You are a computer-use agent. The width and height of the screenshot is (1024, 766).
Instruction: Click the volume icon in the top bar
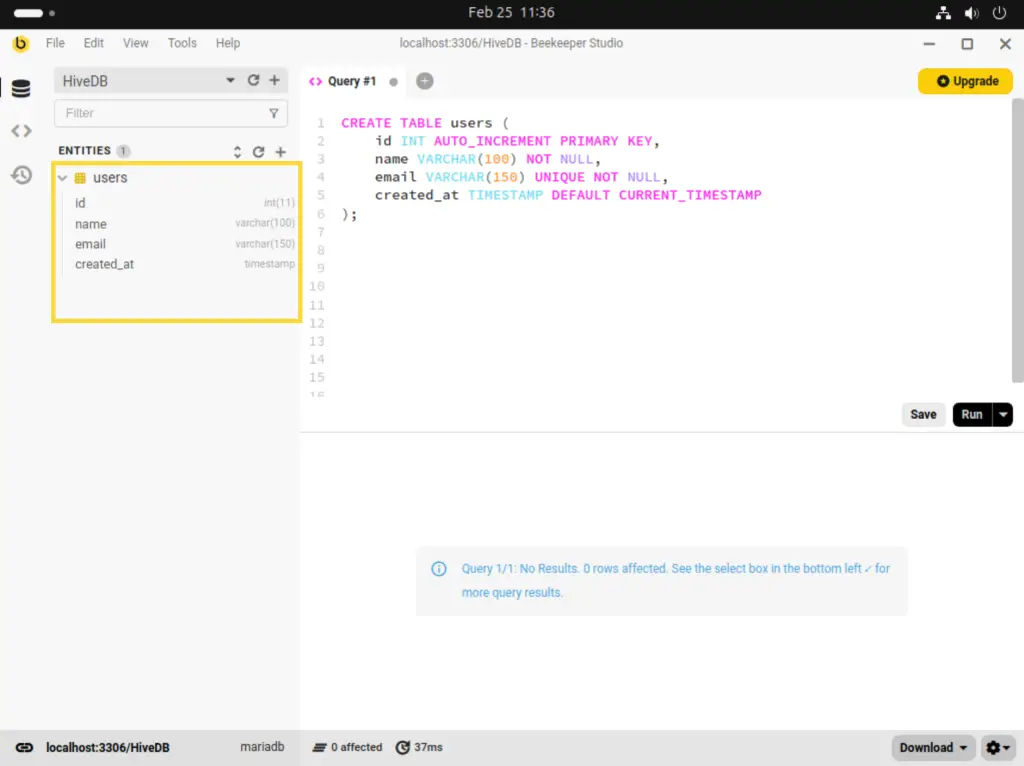pos(971,13)
